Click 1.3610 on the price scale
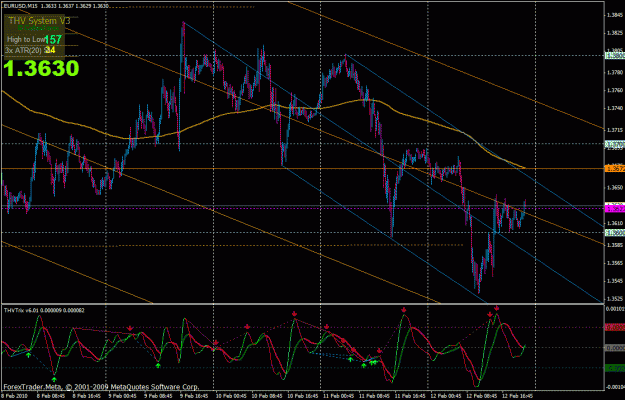This screenshot has width=625, height=400. (614, 223)
